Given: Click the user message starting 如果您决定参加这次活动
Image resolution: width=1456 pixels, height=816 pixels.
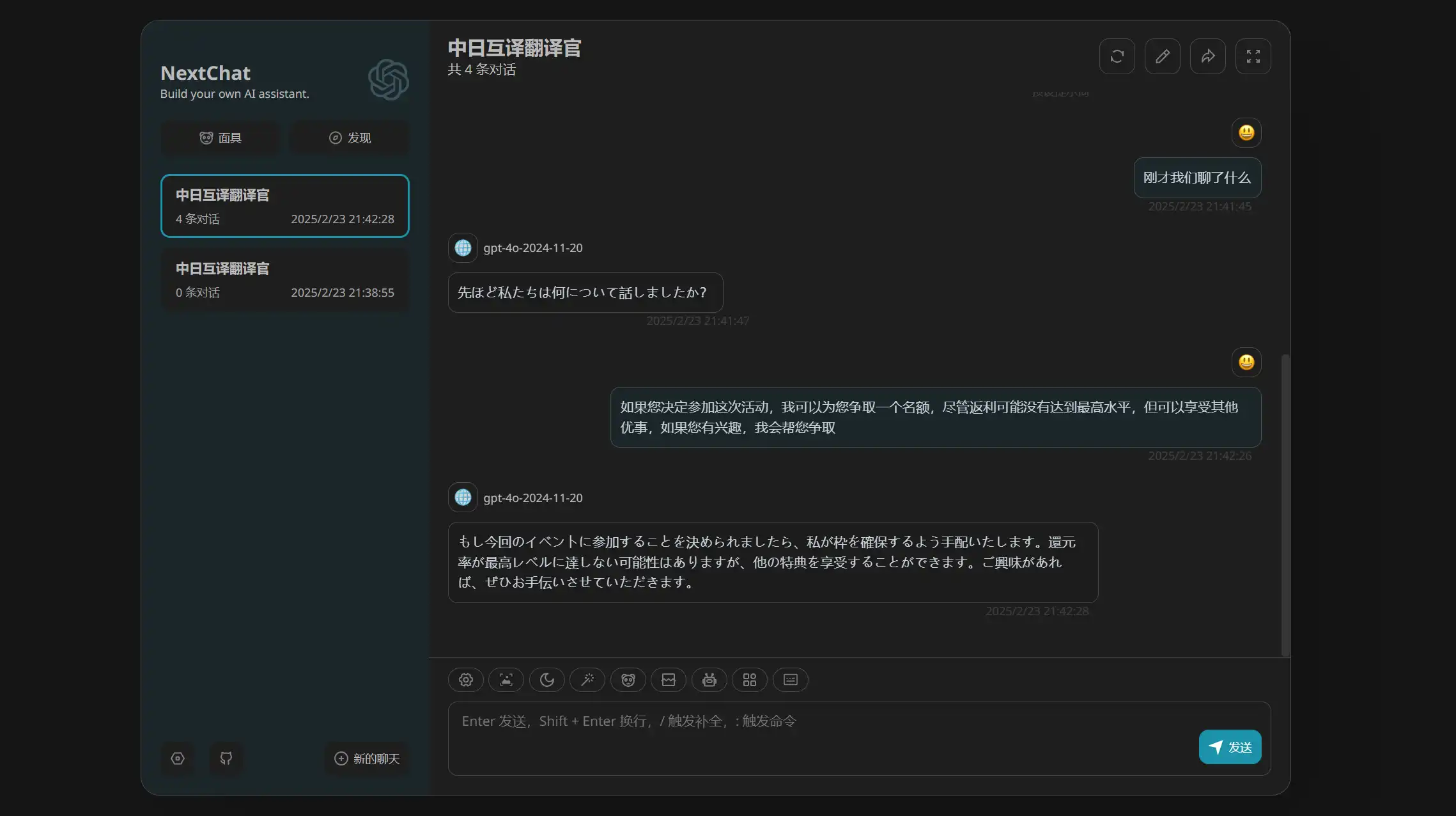Looking at the screenshot, I should [x=936, y=417].
